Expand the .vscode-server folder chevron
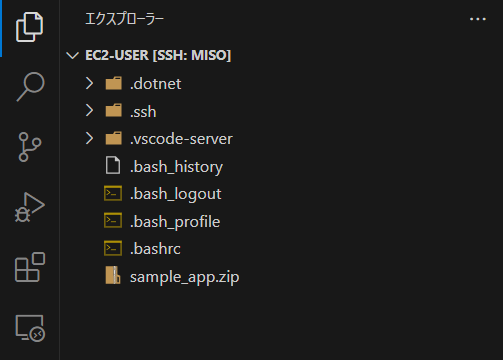This screenshot has width=503, height=360. pos(89,138)
